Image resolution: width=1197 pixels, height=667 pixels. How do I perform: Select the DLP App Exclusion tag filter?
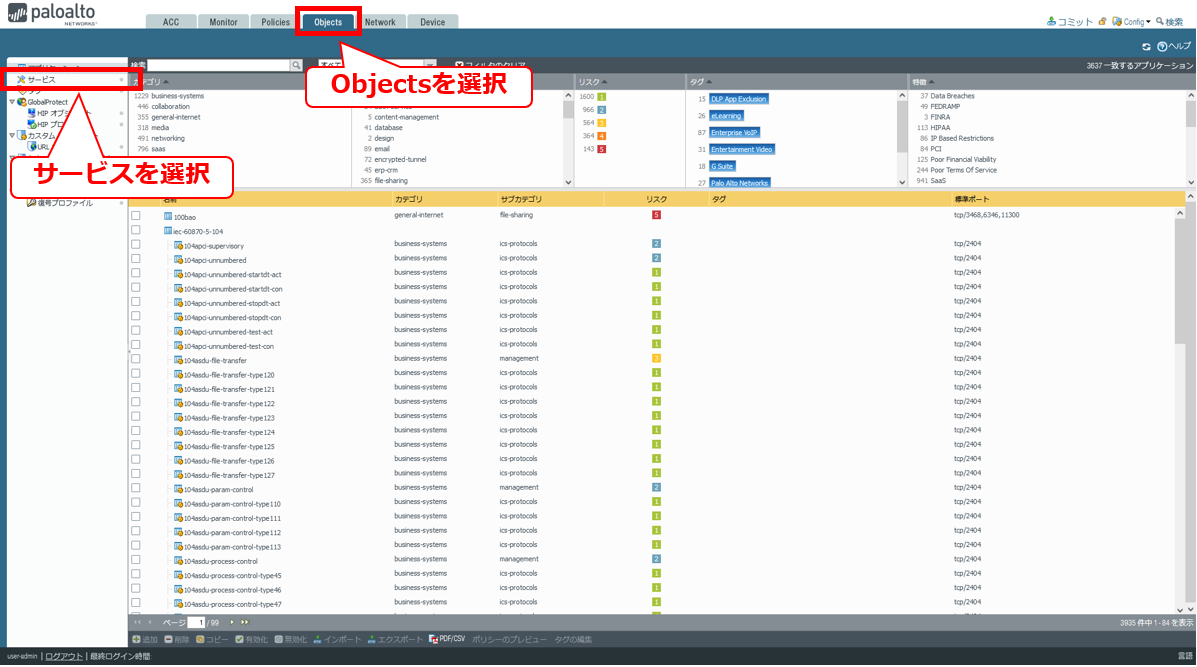click(x=739, y=99)
